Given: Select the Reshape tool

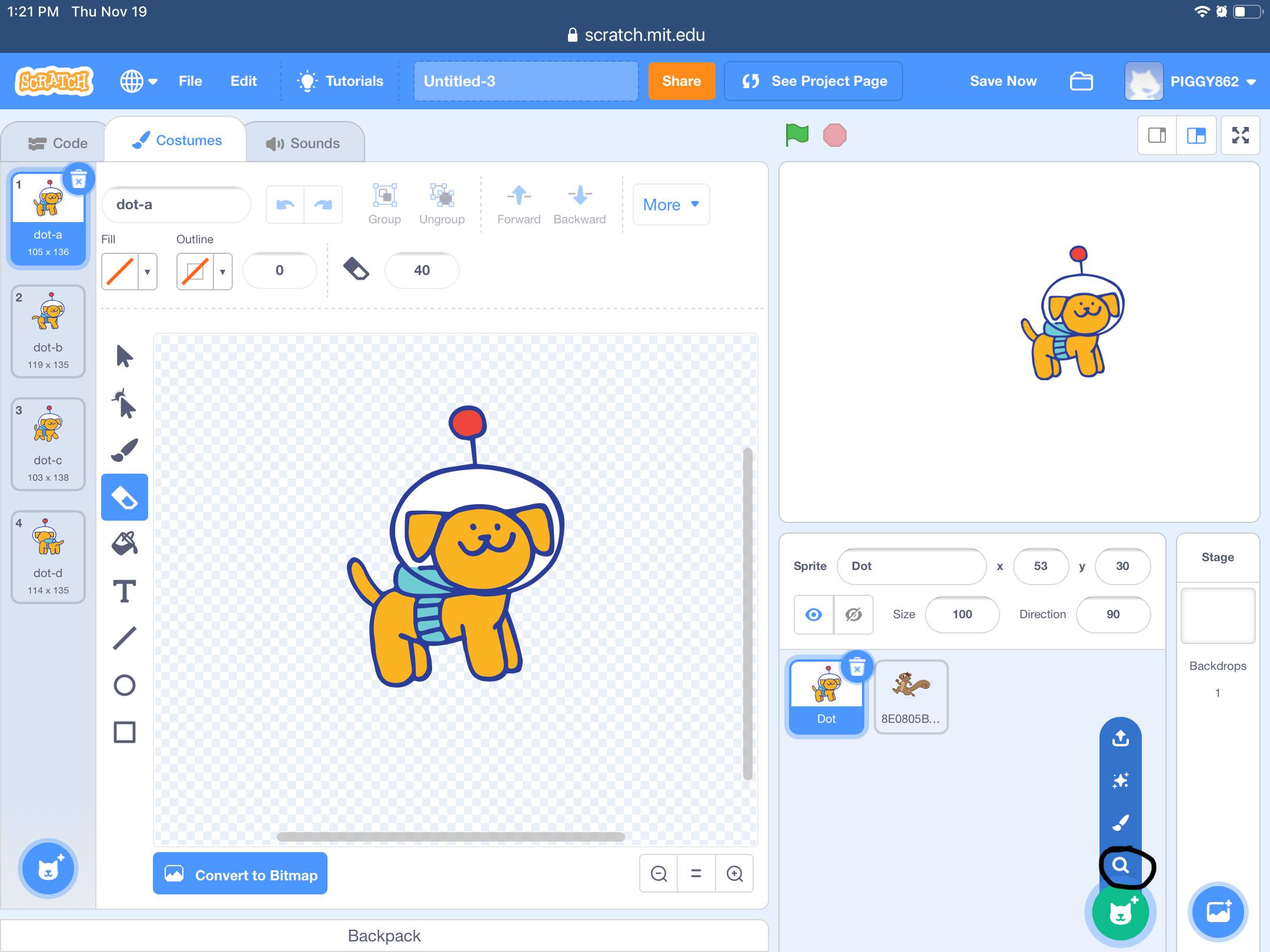Looking at the screenshot, I should pyautogui.click(x=124, y=404).
